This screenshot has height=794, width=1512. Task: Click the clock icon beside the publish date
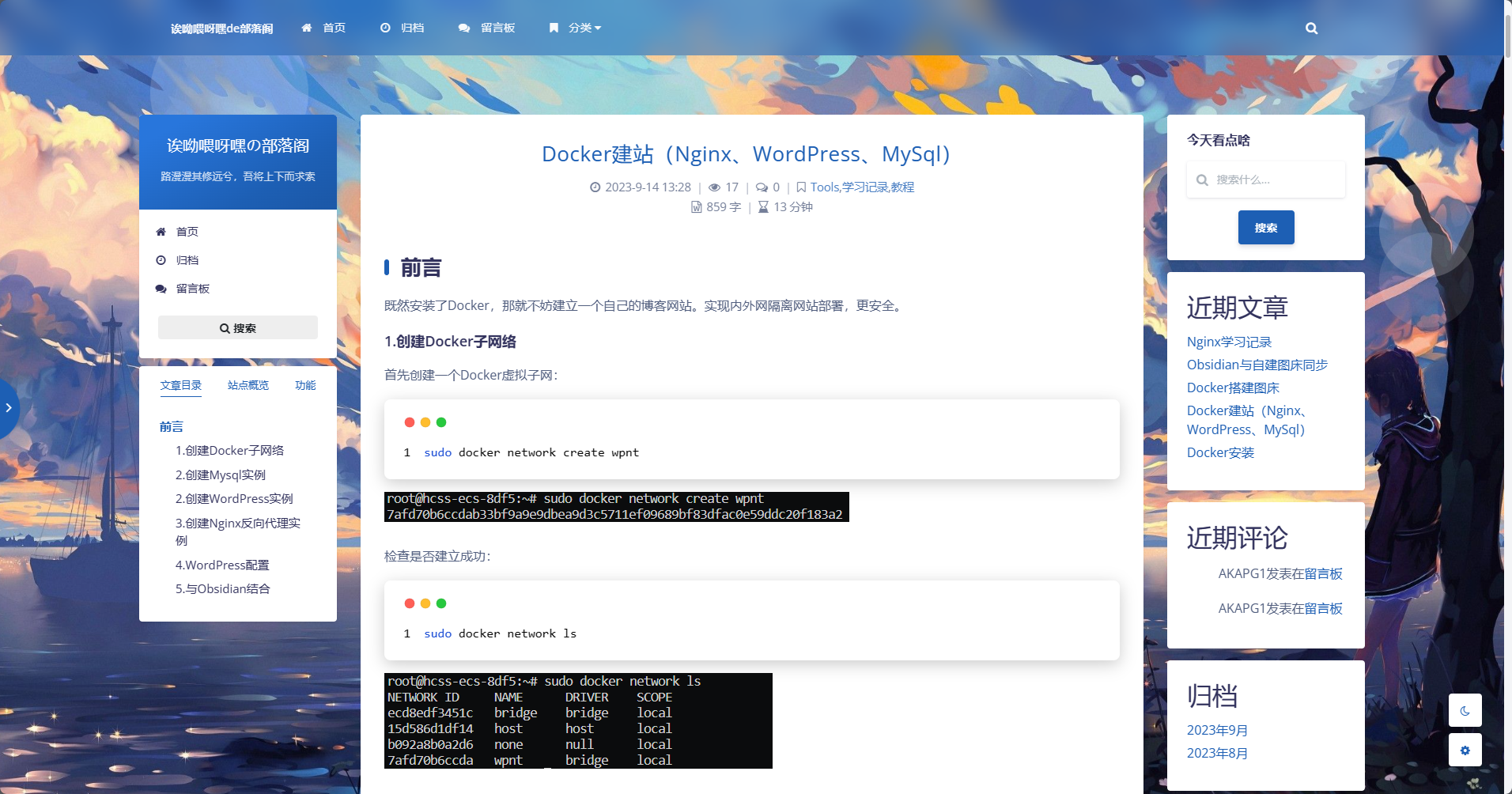tap(595, 187)
